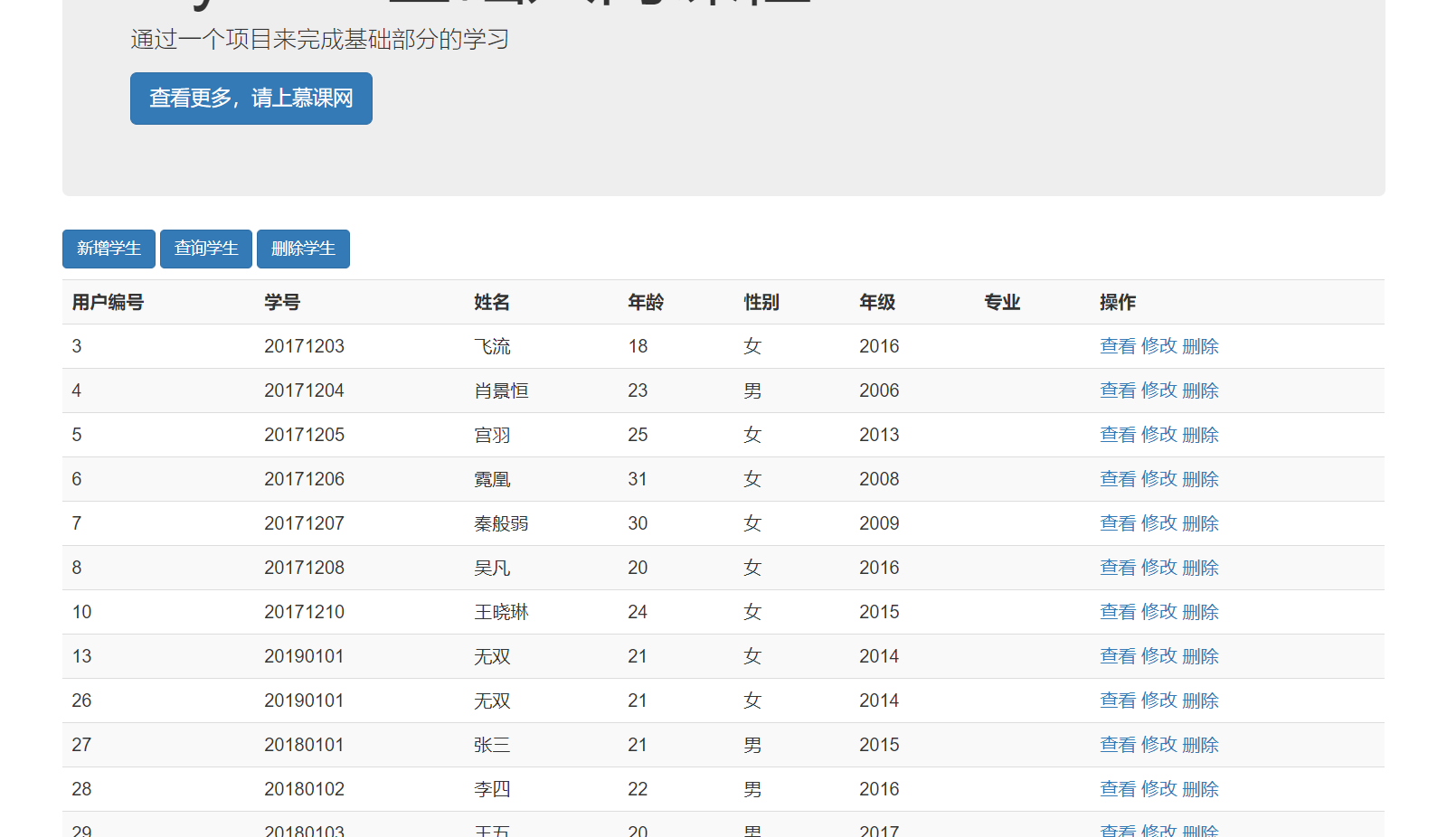The height and width of the screenshot is (837, 1456).
Task: Edit 张三 via 修改 link
Action: (1159, 745)
